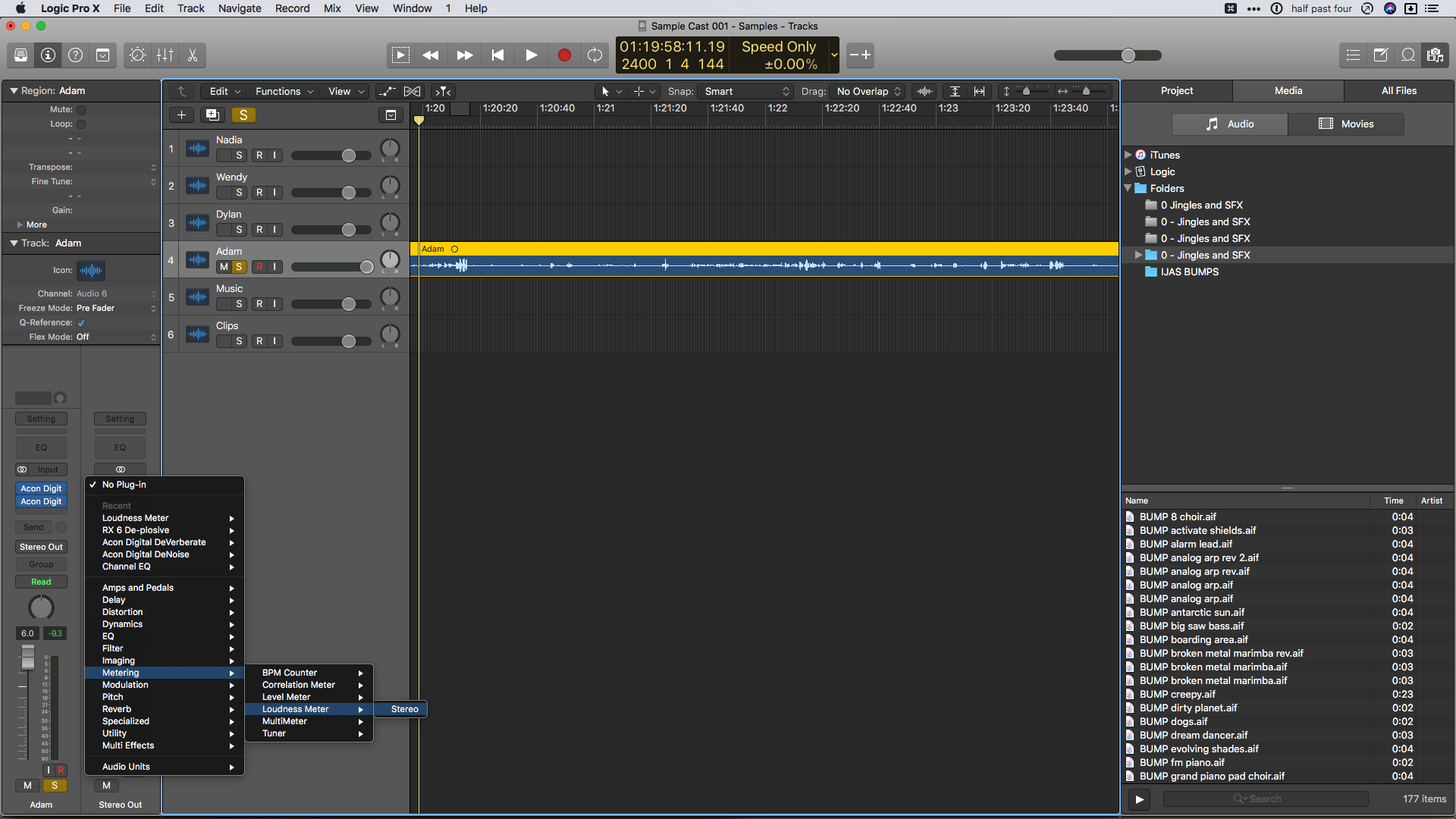Open List Editors icon
The height and width of the screenshot is (819, 1456).
pos(1353,55)
